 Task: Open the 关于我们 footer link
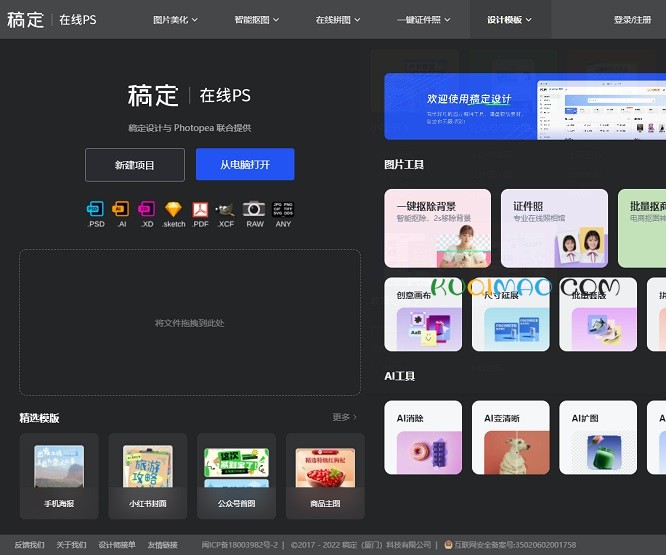point(71,545)
